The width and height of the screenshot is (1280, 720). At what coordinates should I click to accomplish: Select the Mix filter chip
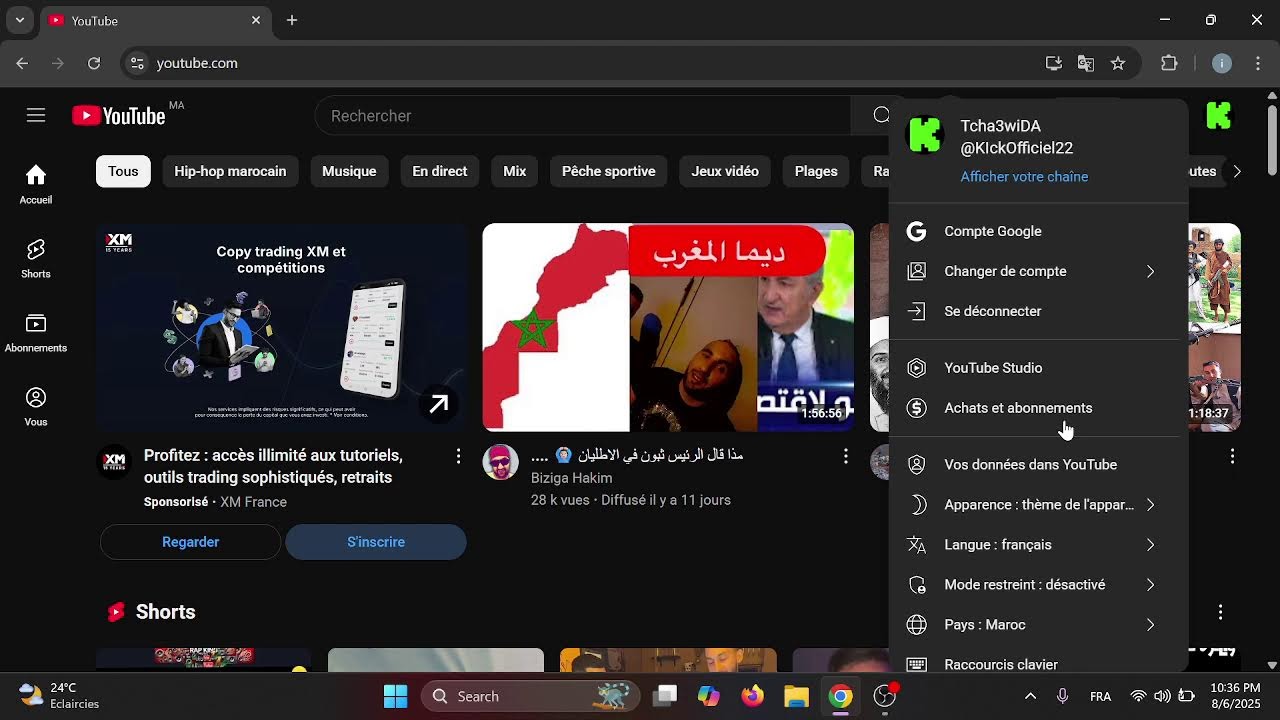pos(514,171)
